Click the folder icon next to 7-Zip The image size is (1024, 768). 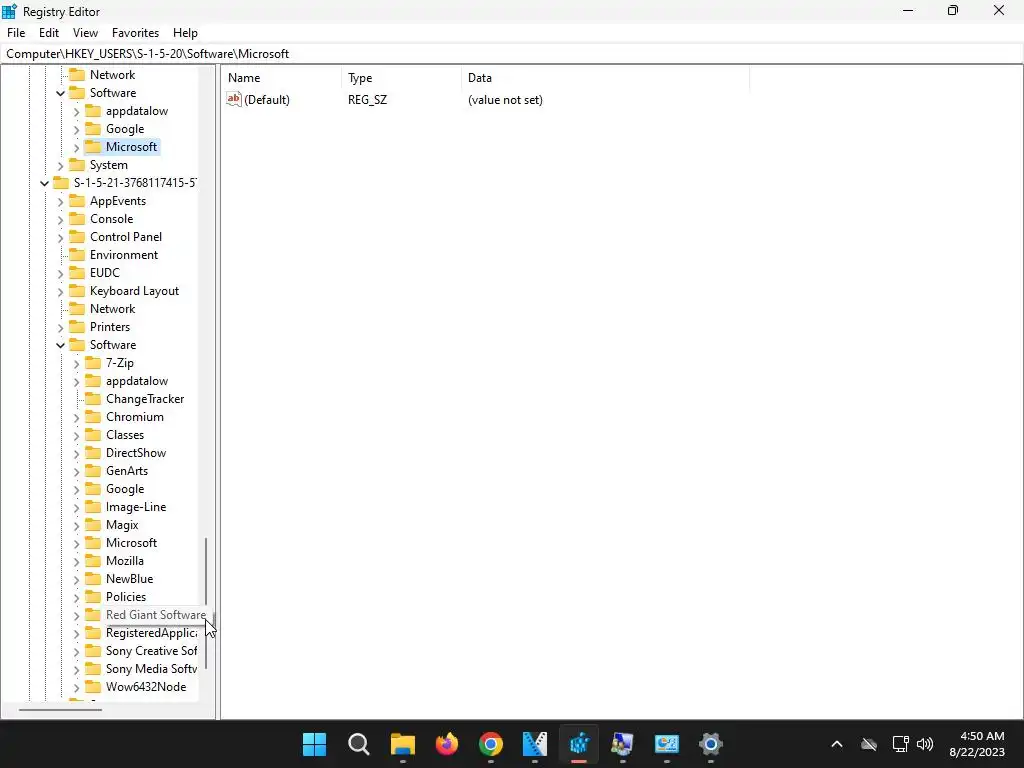click(x=93, y=363)
